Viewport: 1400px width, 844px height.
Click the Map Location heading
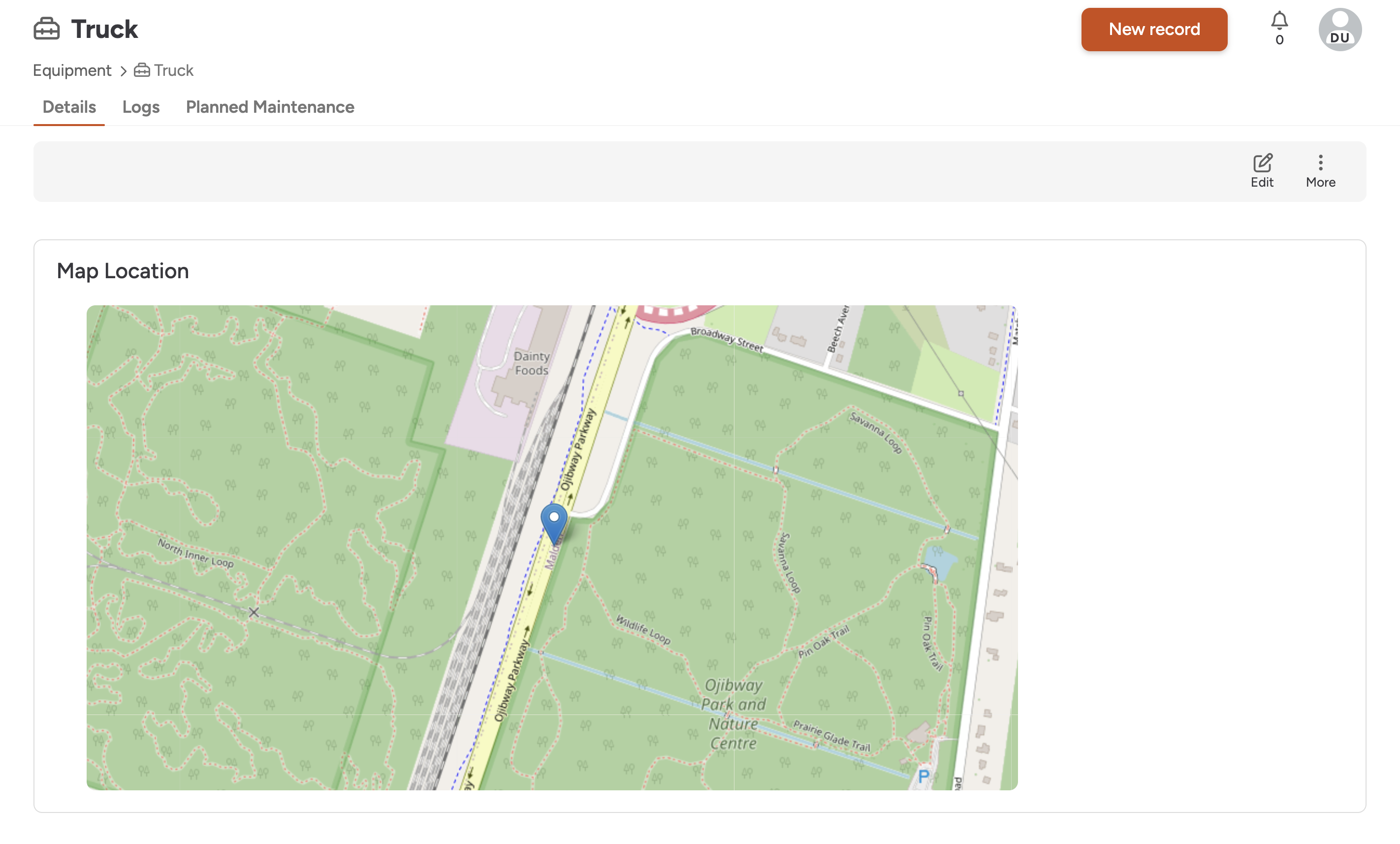tap(123, 271)
